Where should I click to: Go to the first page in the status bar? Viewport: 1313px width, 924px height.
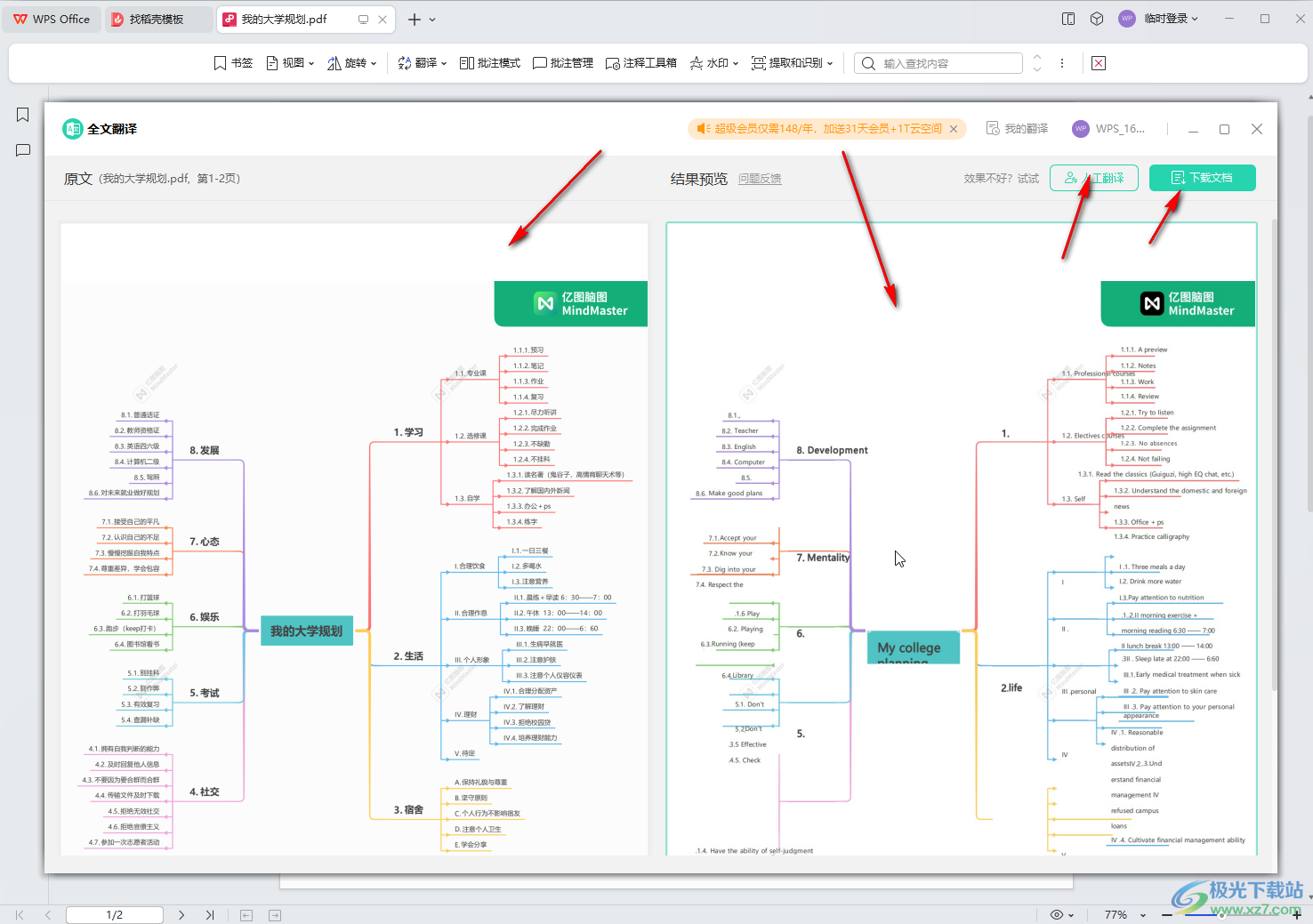coord(20,914)
